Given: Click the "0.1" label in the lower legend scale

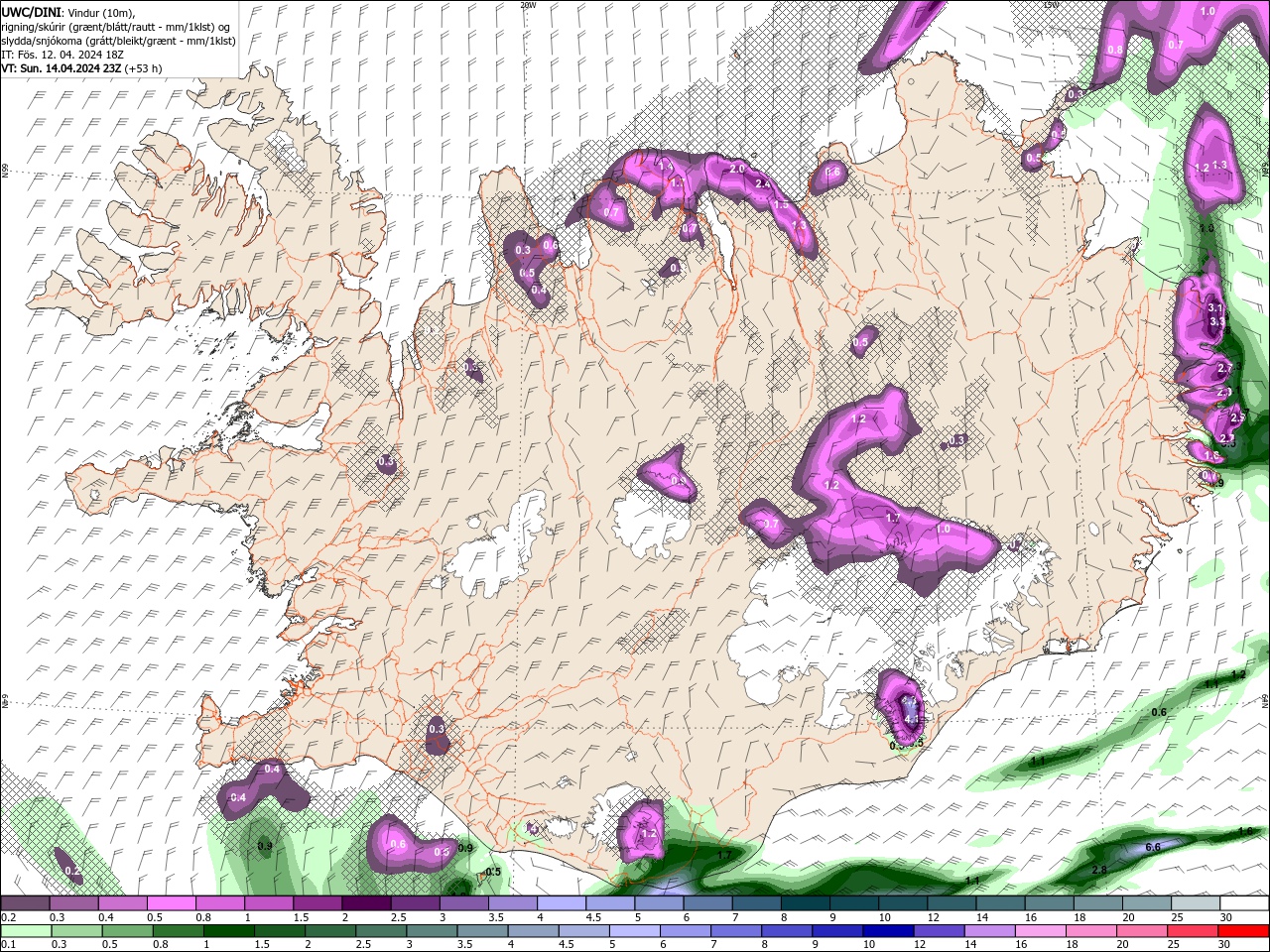Looking at the screenshot, I should tap(8, 945).
